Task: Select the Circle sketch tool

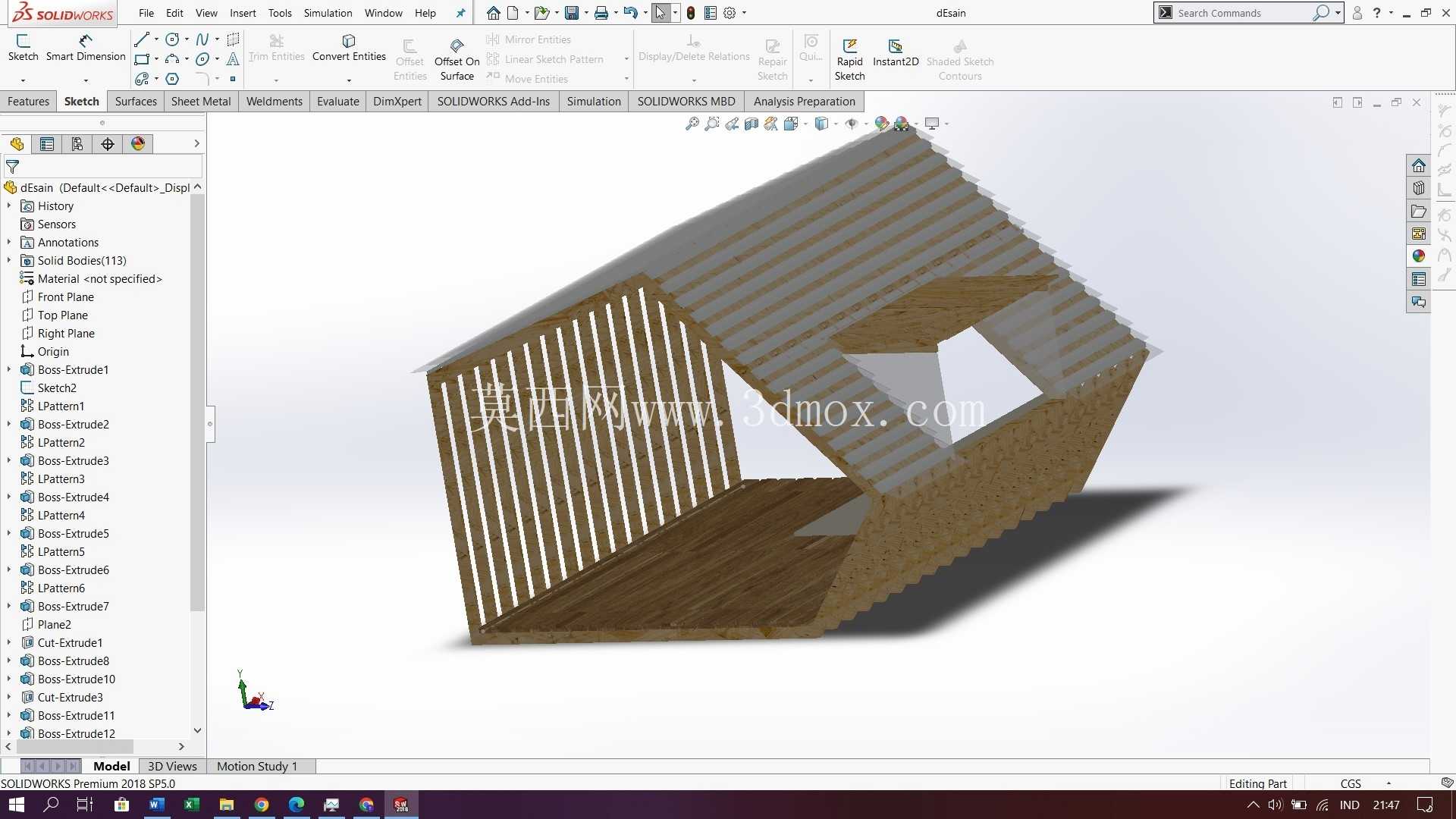Action: tap(172, 39)
